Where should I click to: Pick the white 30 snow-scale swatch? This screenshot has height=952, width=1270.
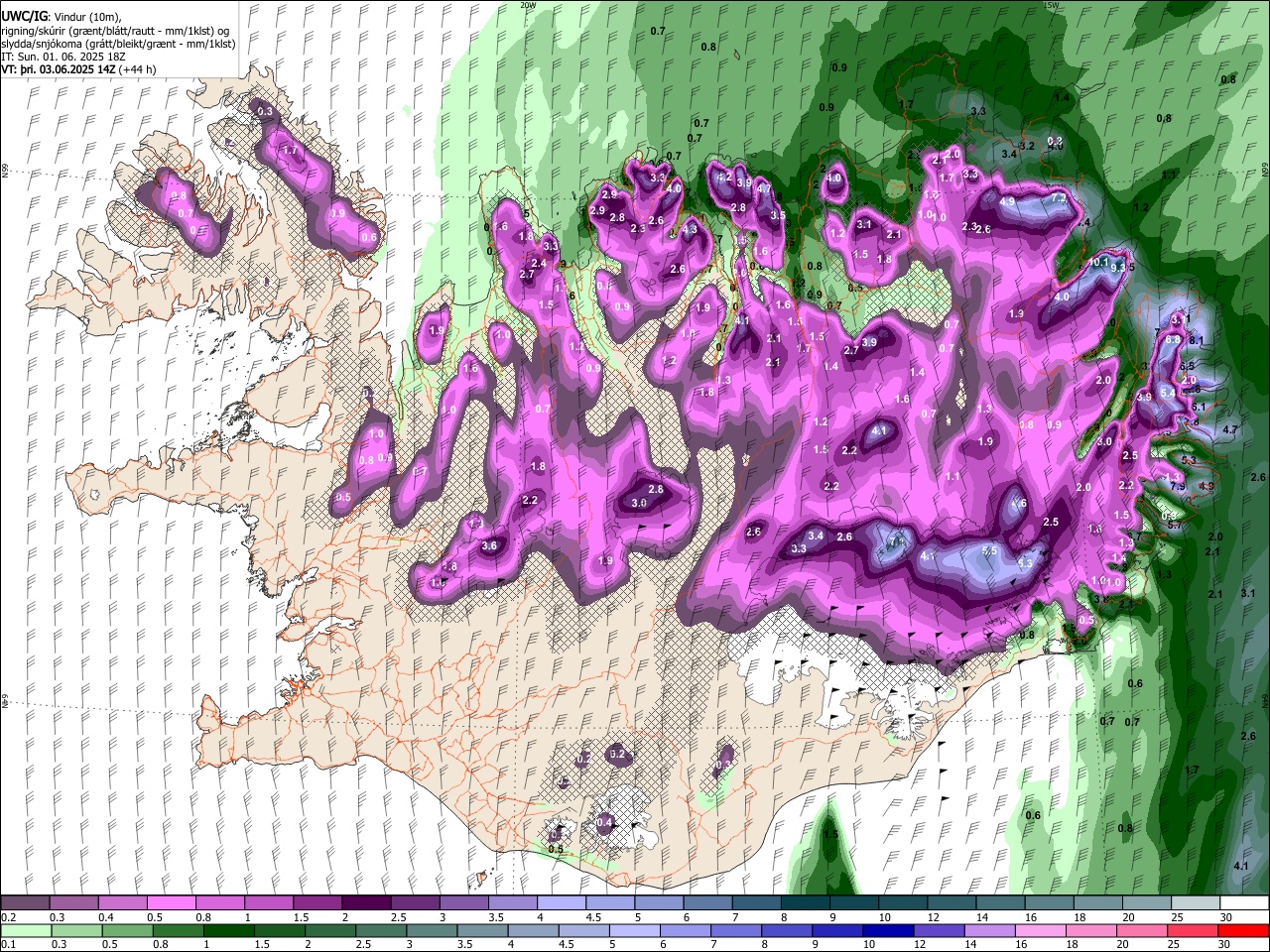point(1244,903)
